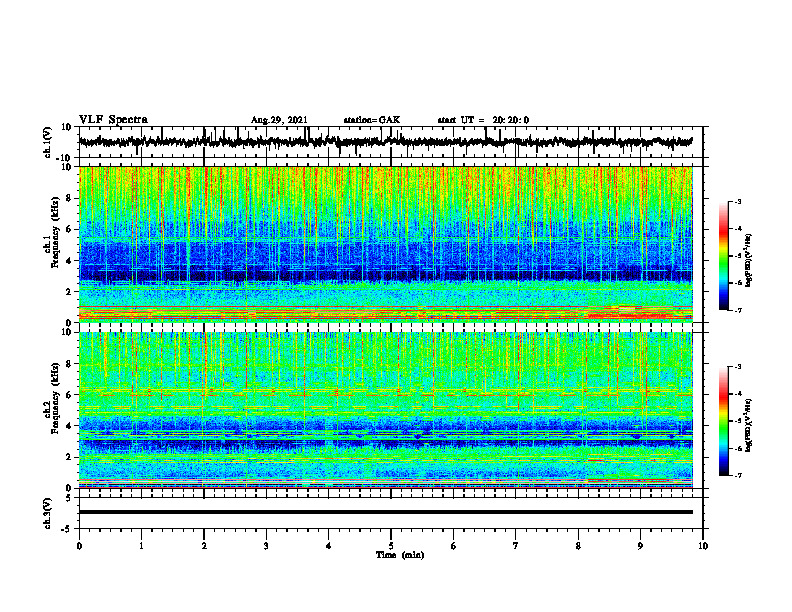The width and height of the screenshot is (792, 612).
Task: Click time axis tick label "0"
Action: point(79,546)
